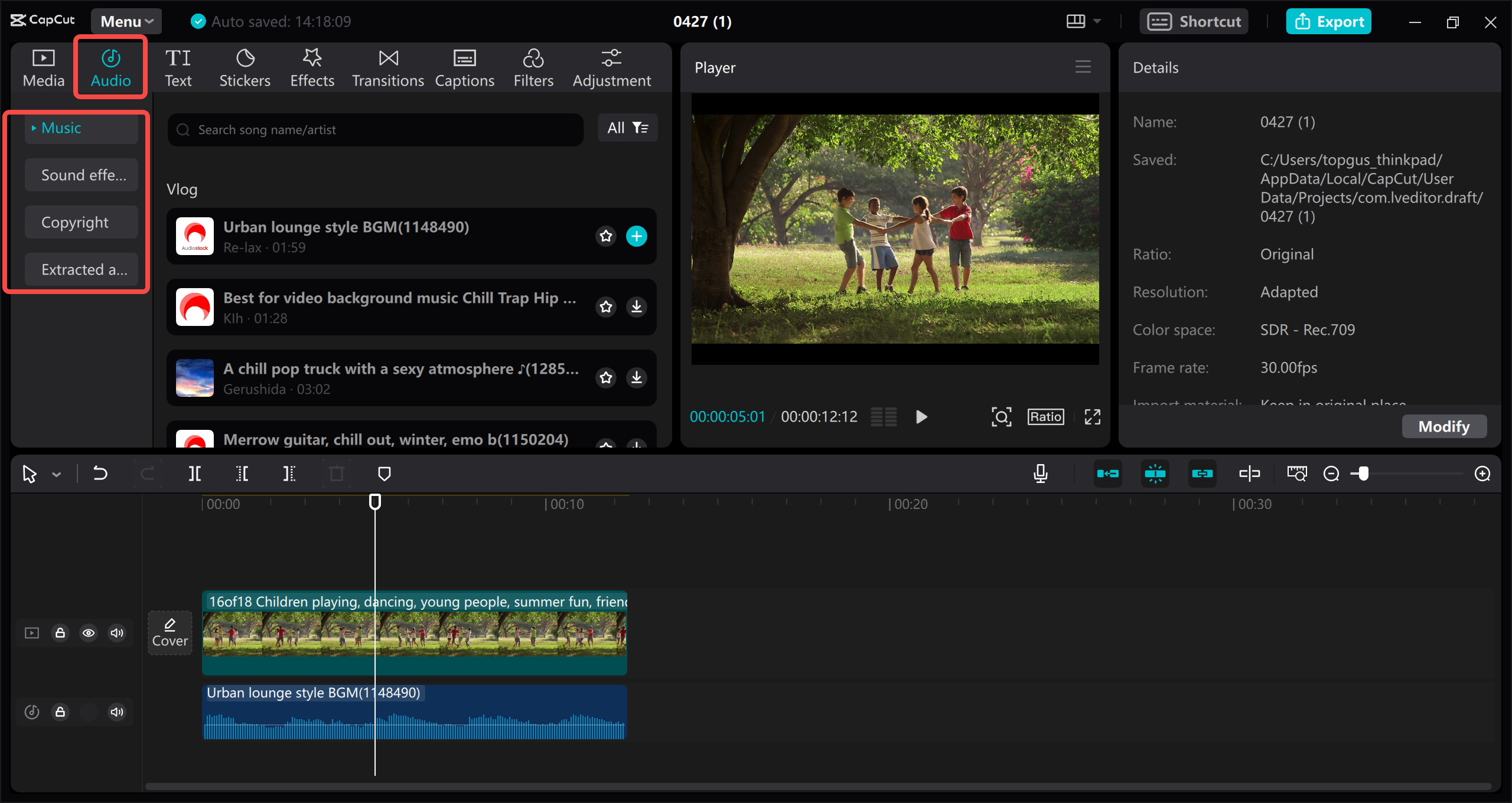The width and height of the screenshot is (1512, 803).
Task: Click the Audio tab in toolbar
Action: (109, 68)
